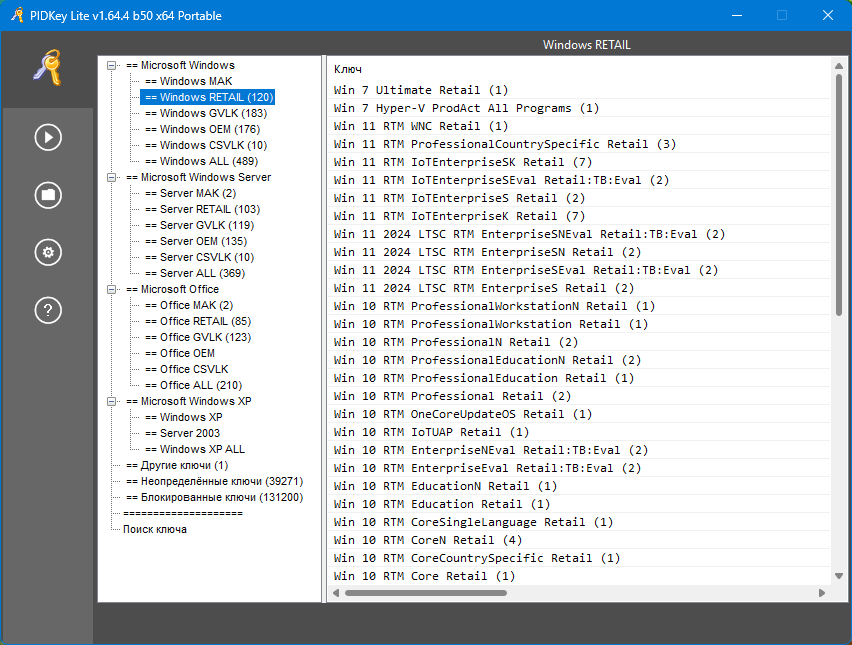Click the PIDKey keys logo icon

[x=47, y=69]
